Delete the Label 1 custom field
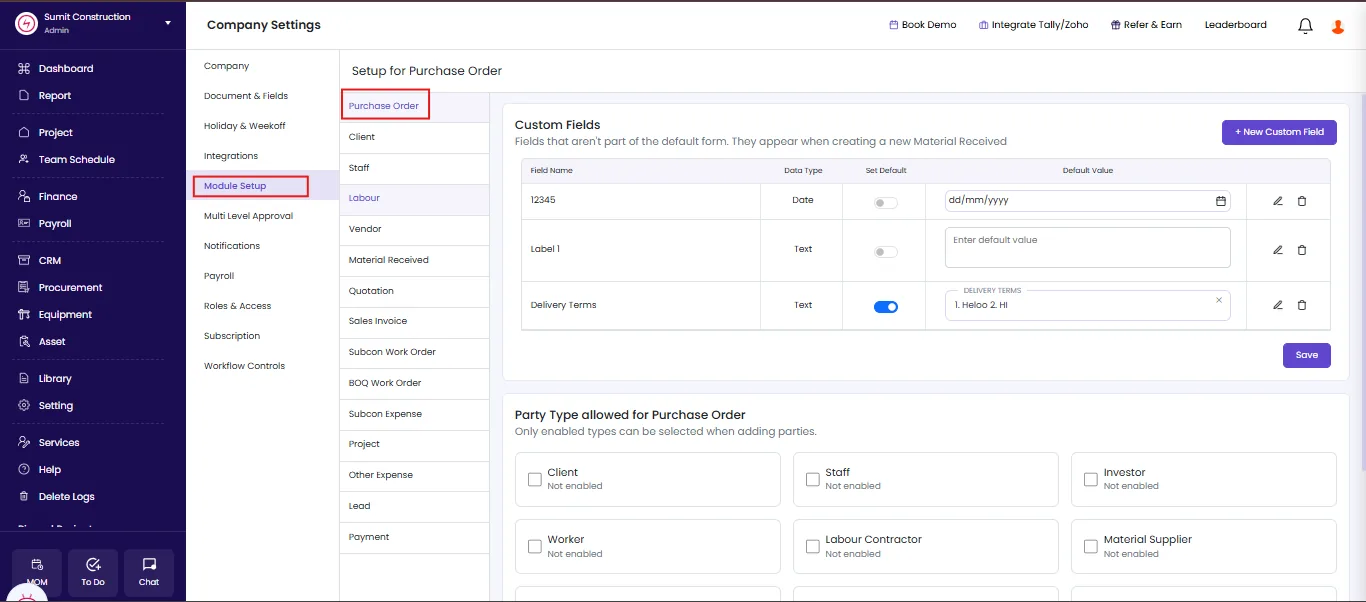The height and width of the screenshot is (602, 1366). click(1301, 250)
